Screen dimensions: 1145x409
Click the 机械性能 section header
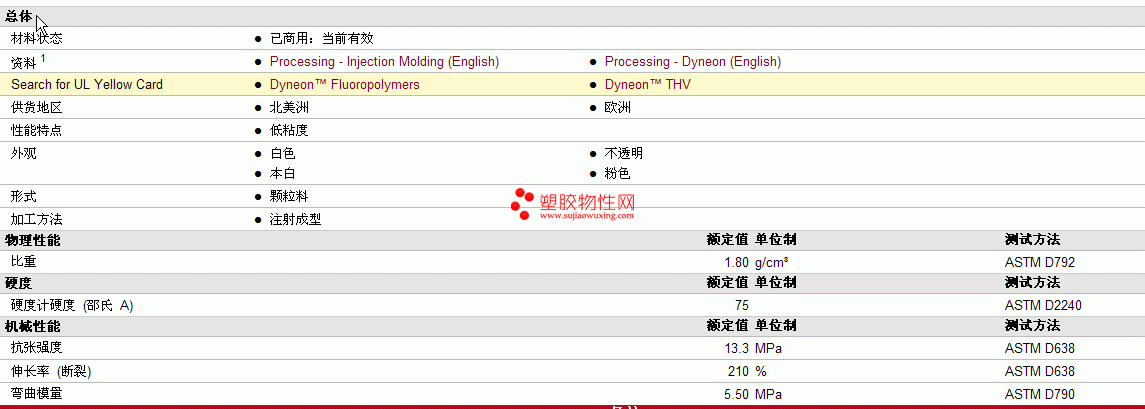(33, 326)
